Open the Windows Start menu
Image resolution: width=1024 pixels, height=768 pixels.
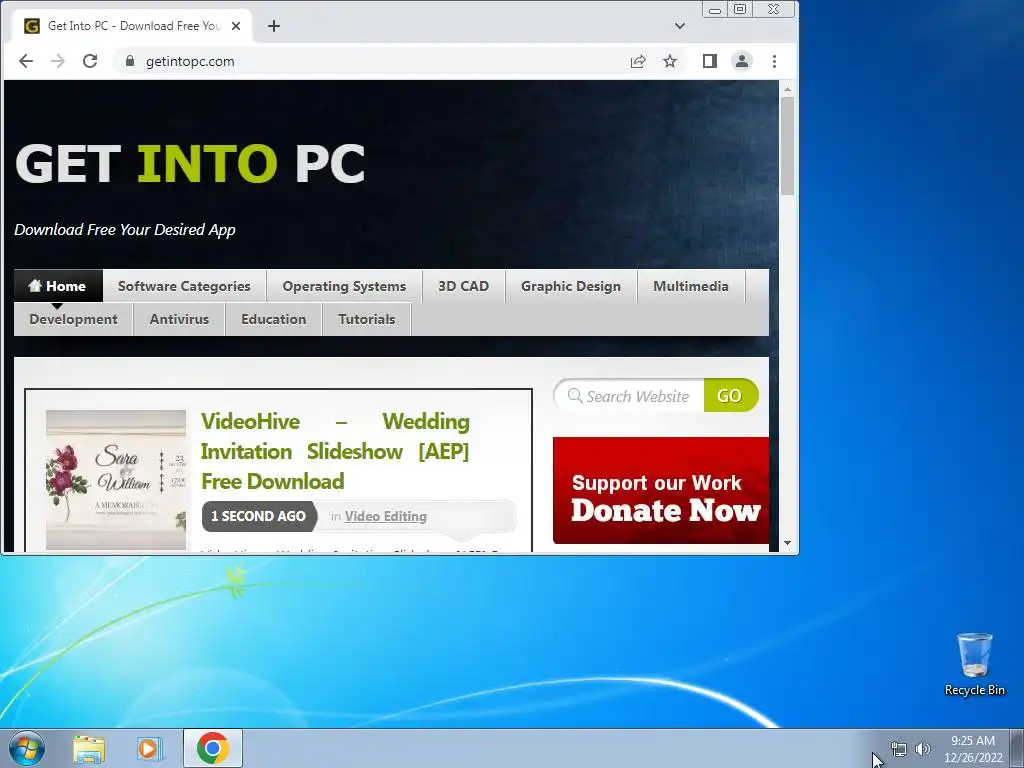tap(27, 748)
